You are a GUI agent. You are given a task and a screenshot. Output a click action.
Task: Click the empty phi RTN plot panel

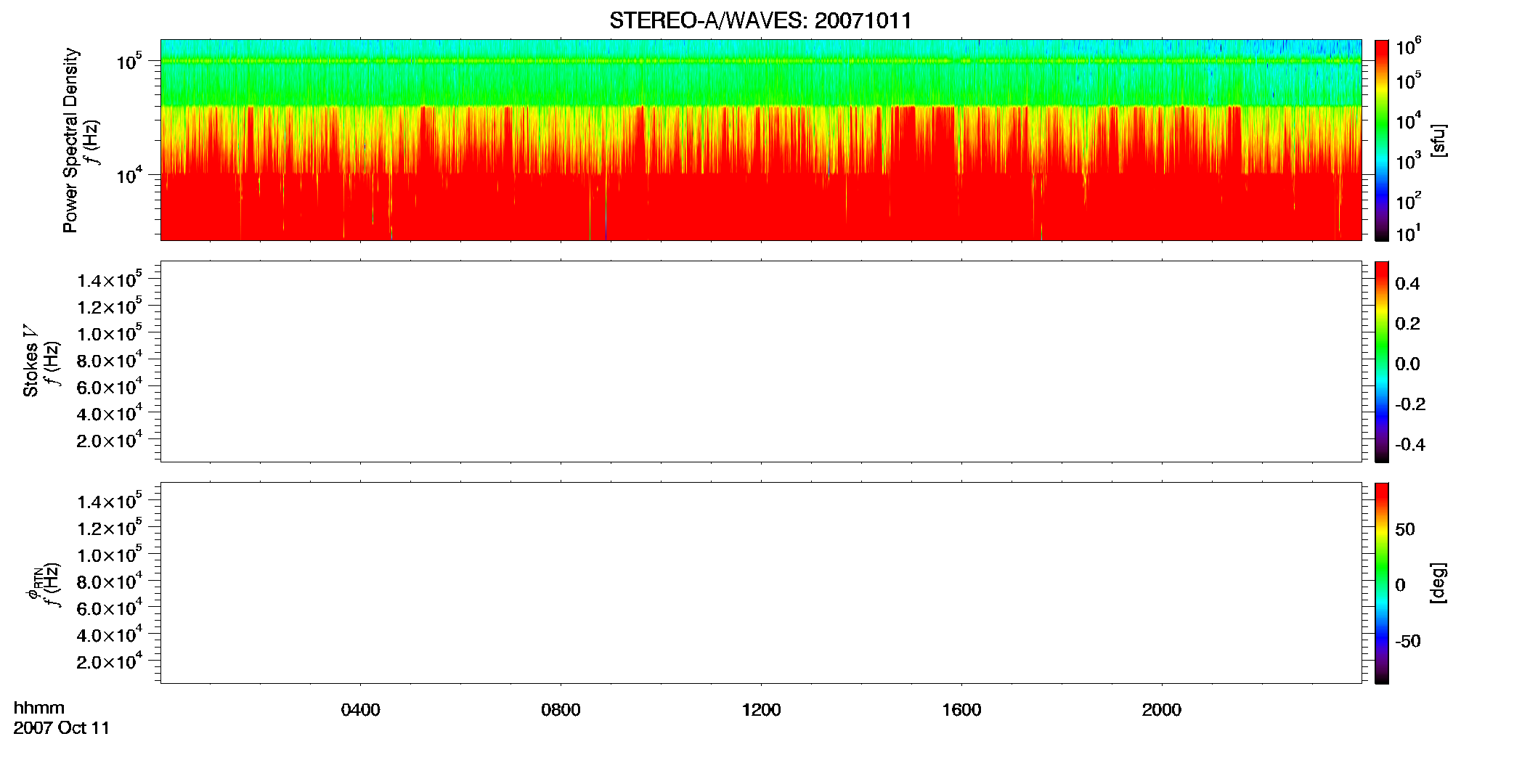tap(761, 583)
